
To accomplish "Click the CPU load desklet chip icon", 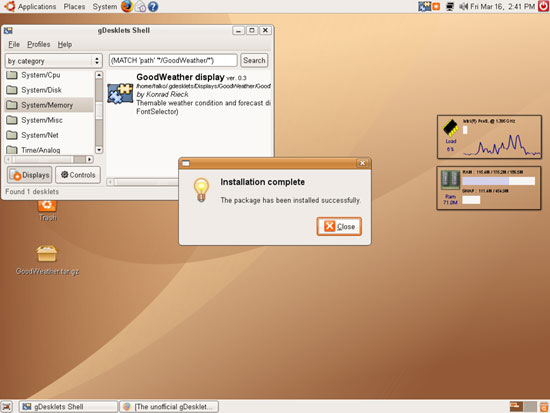I will point(451,128).
